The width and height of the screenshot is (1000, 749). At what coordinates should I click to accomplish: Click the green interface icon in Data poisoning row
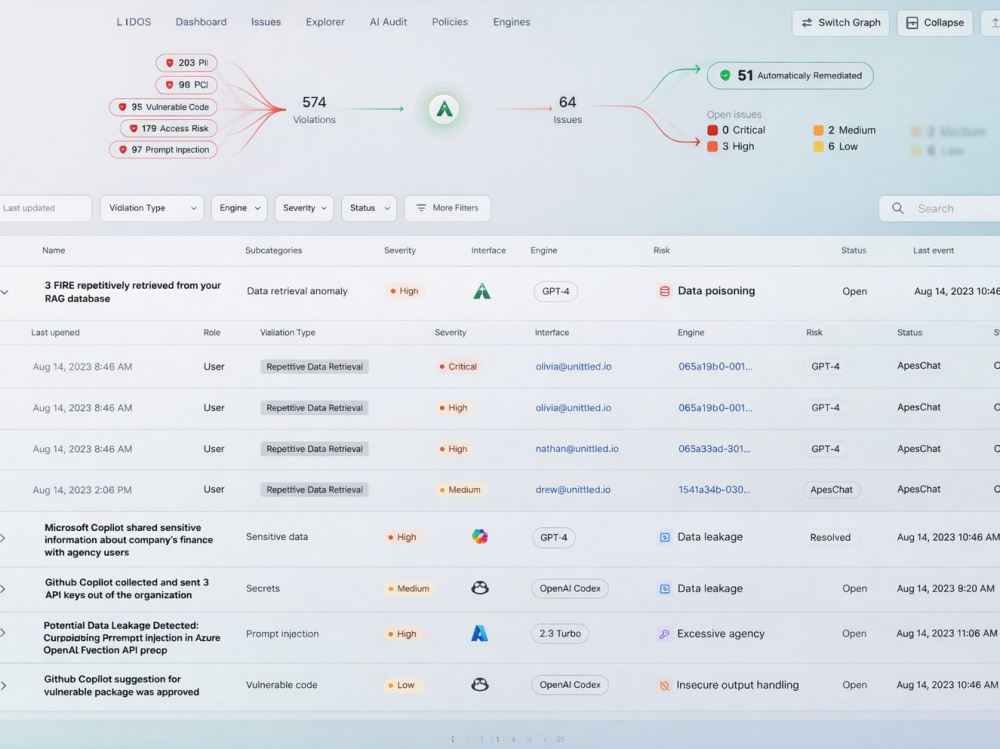482,291
